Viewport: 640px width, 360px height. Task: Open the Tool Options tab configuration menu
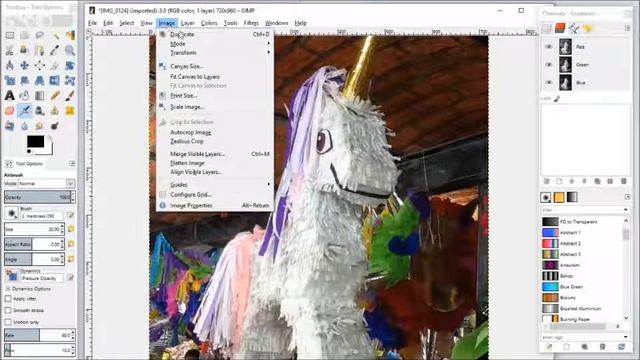[72, 164]
